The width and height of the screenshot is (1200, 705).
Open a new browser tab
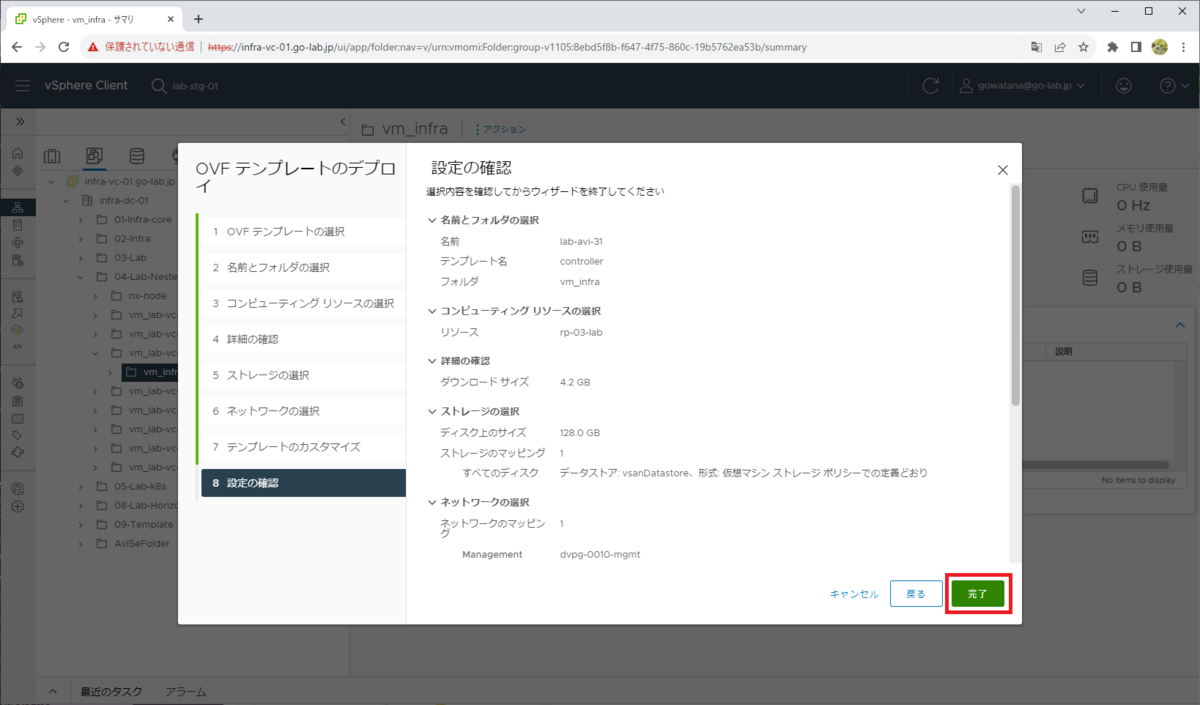click(x=198, y=19)
